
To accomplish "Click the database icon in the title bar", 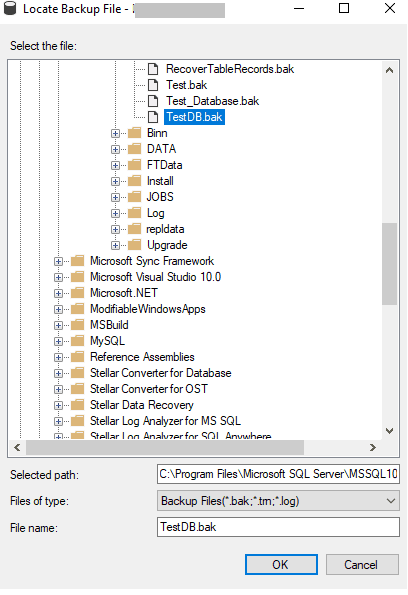I will [10, 8].
